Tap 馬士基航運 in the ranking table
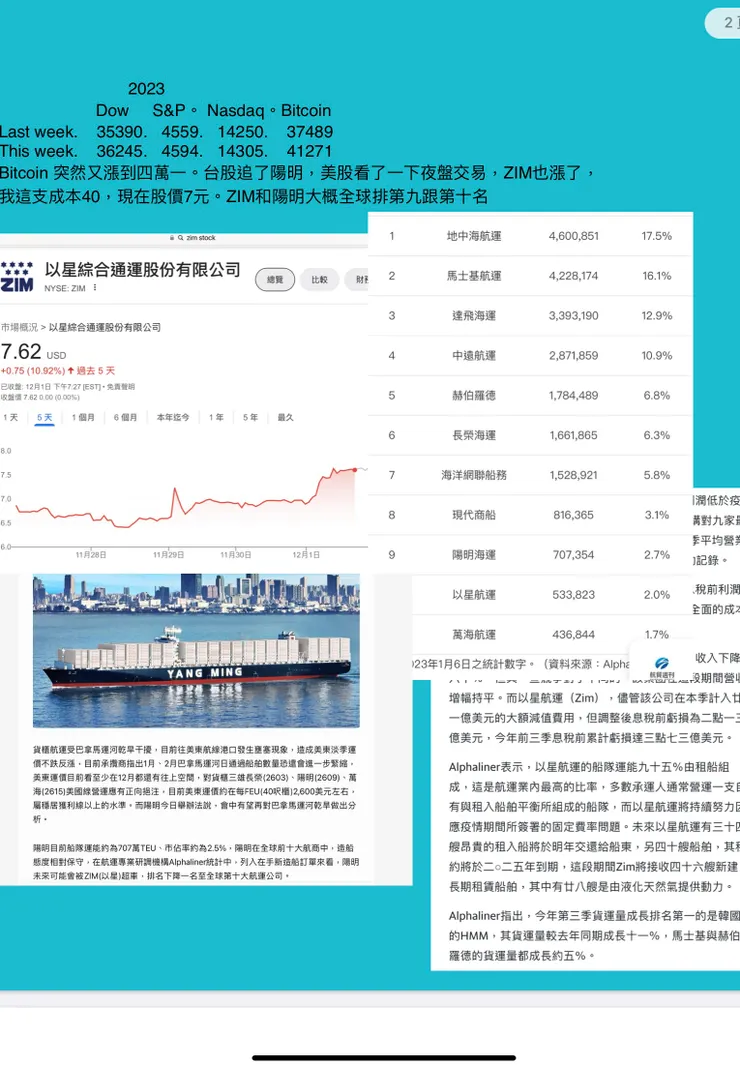 [x=474, y=276]
